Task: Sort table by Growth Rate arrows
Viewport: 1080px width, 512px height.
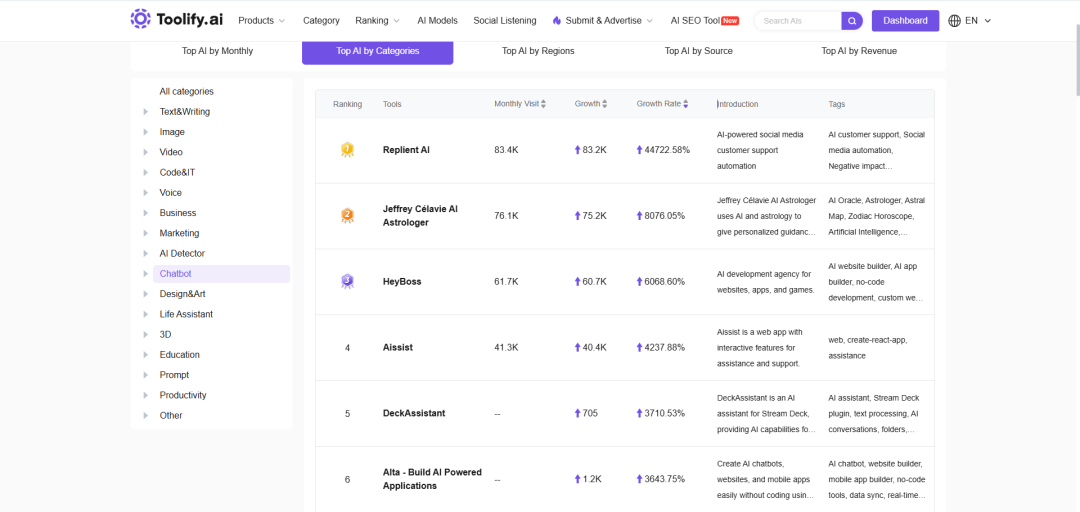Action: coord(685,104)
